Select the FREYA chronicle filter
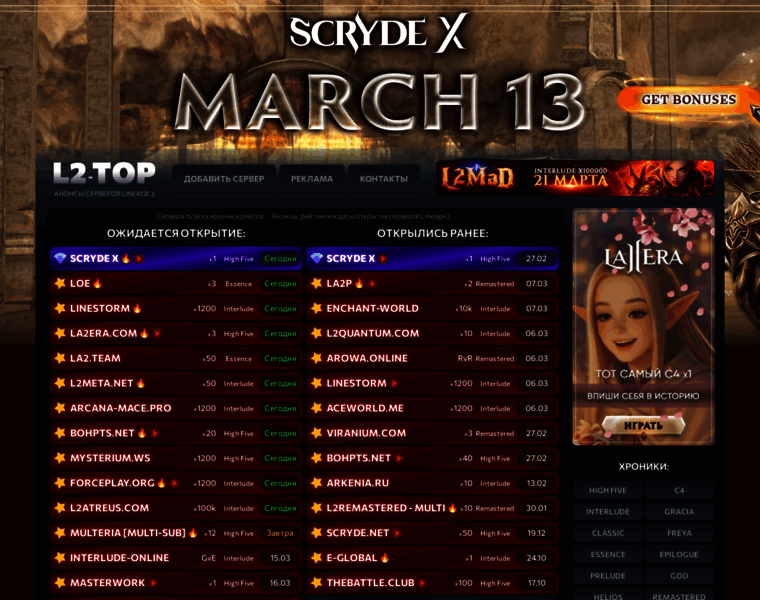Screen dimensions: 760x600 coord(679,533)
